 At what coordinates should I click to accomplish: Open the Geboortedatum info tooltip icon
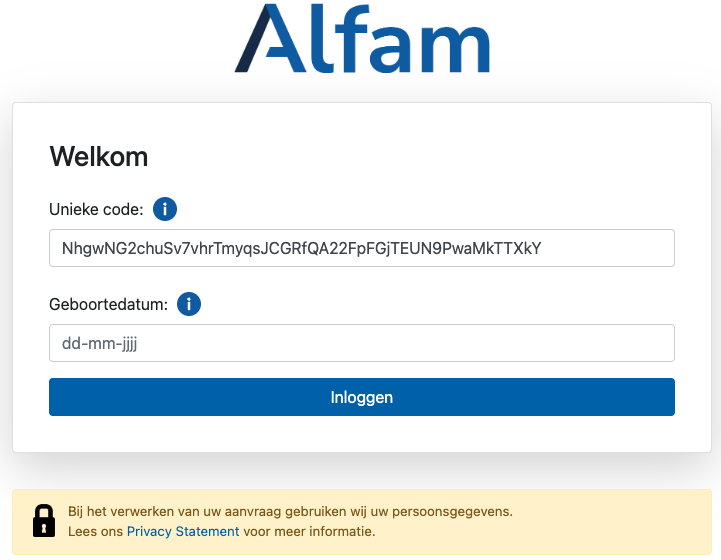pos(189,304)
